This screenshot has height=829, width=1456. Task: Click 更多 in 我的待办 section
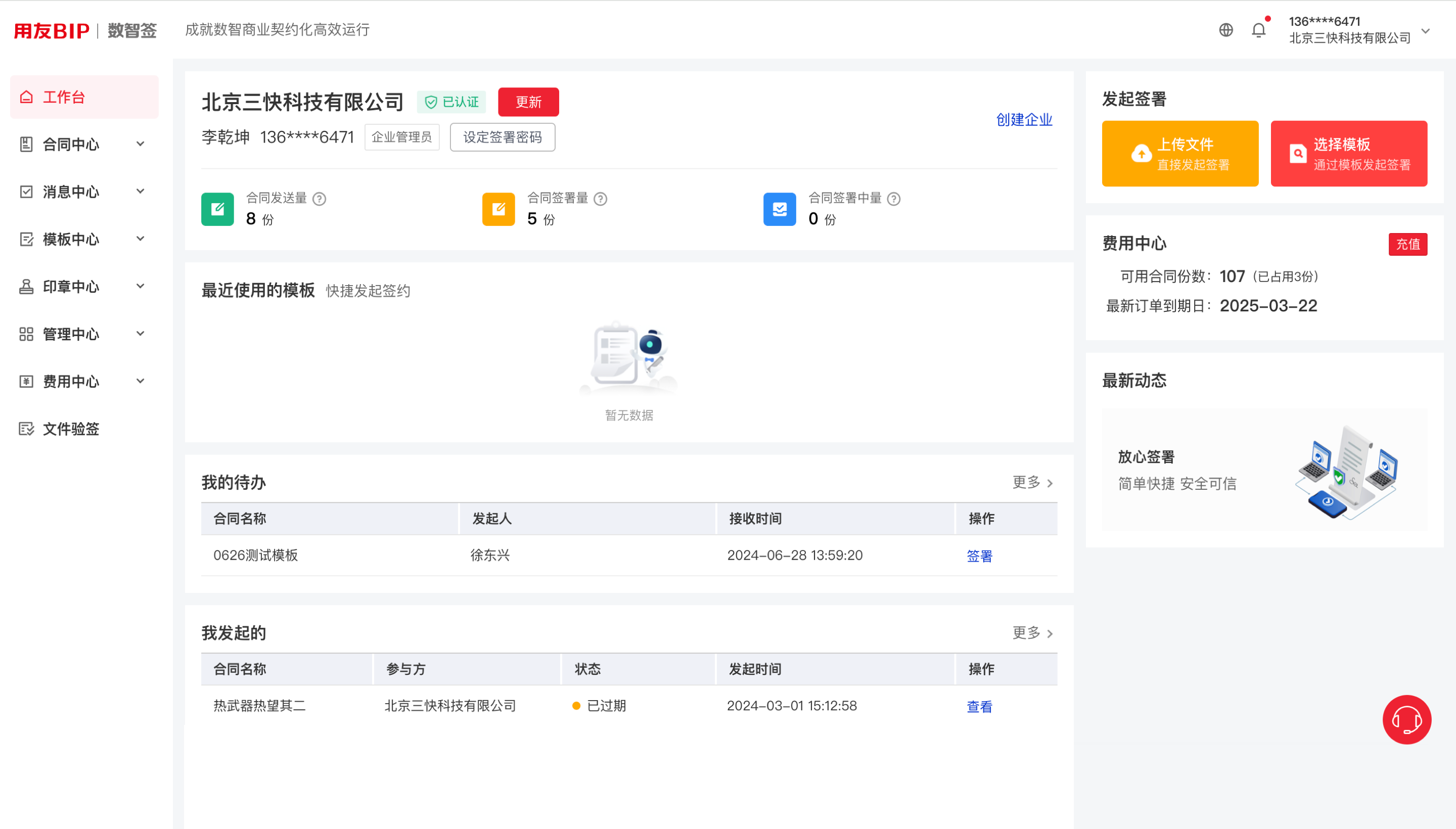point(1032,482)
